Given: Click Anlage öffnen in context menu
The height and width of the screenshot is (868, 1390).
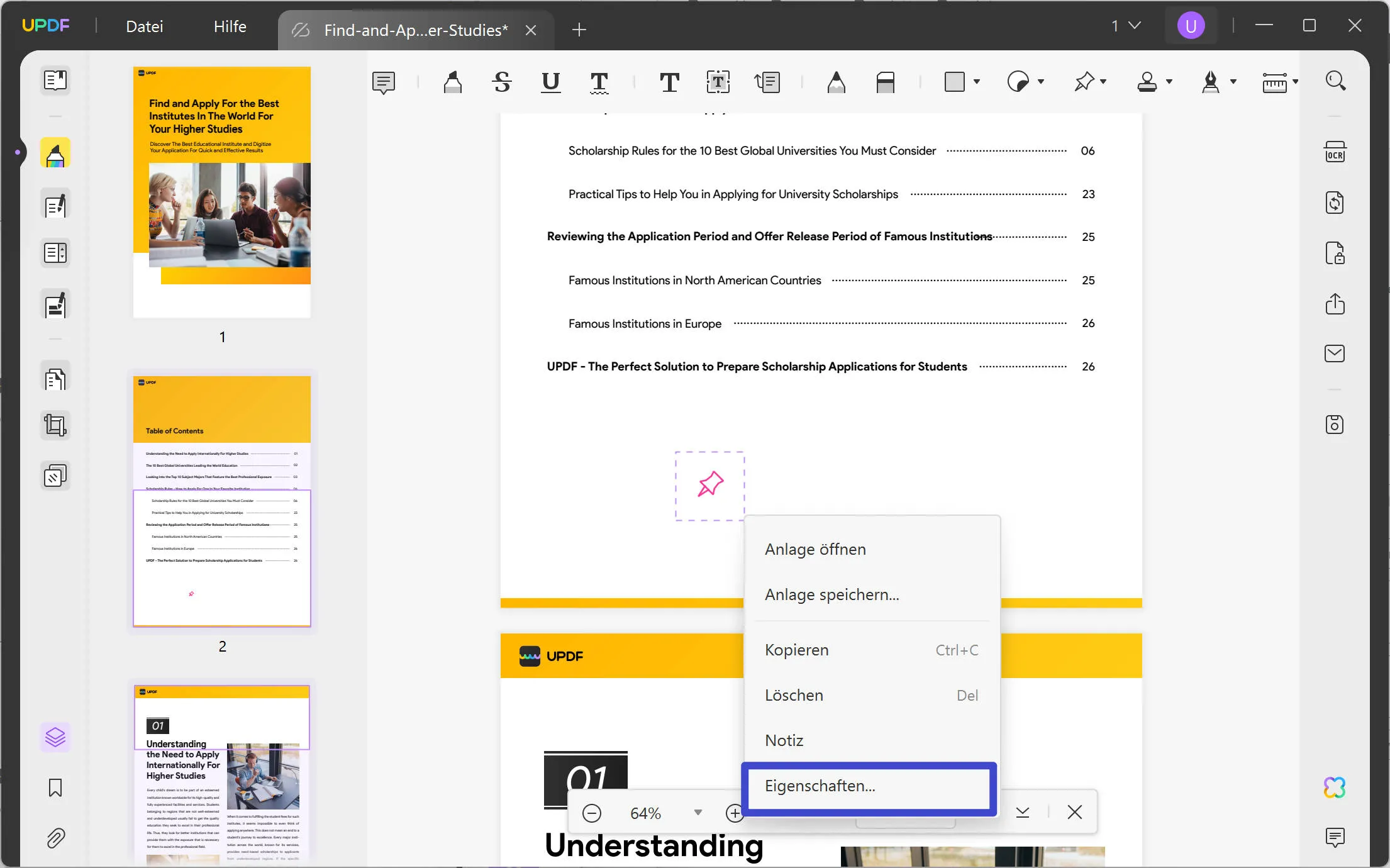Looking at the screenshot, I should tap(815, 549).
